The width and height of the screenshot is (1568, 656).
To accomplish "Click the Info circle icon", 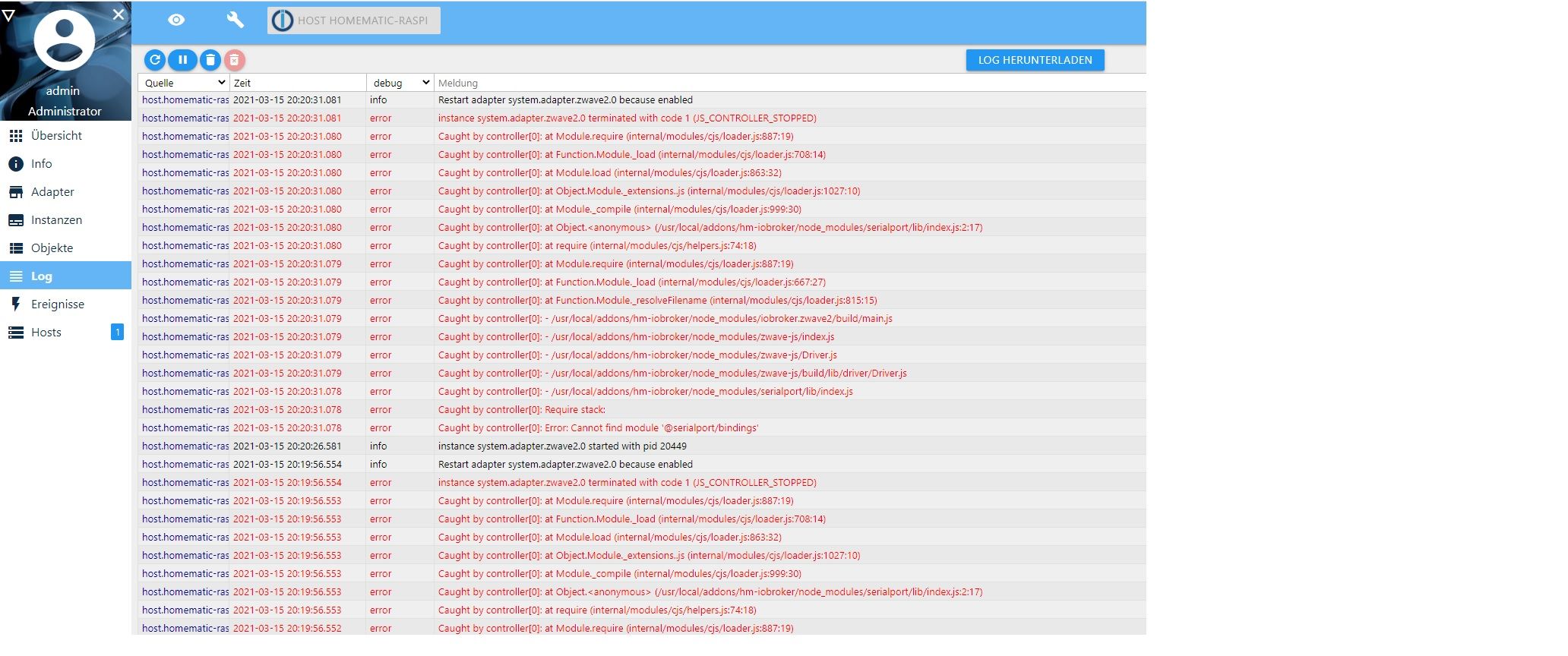I will pos(16,164).
